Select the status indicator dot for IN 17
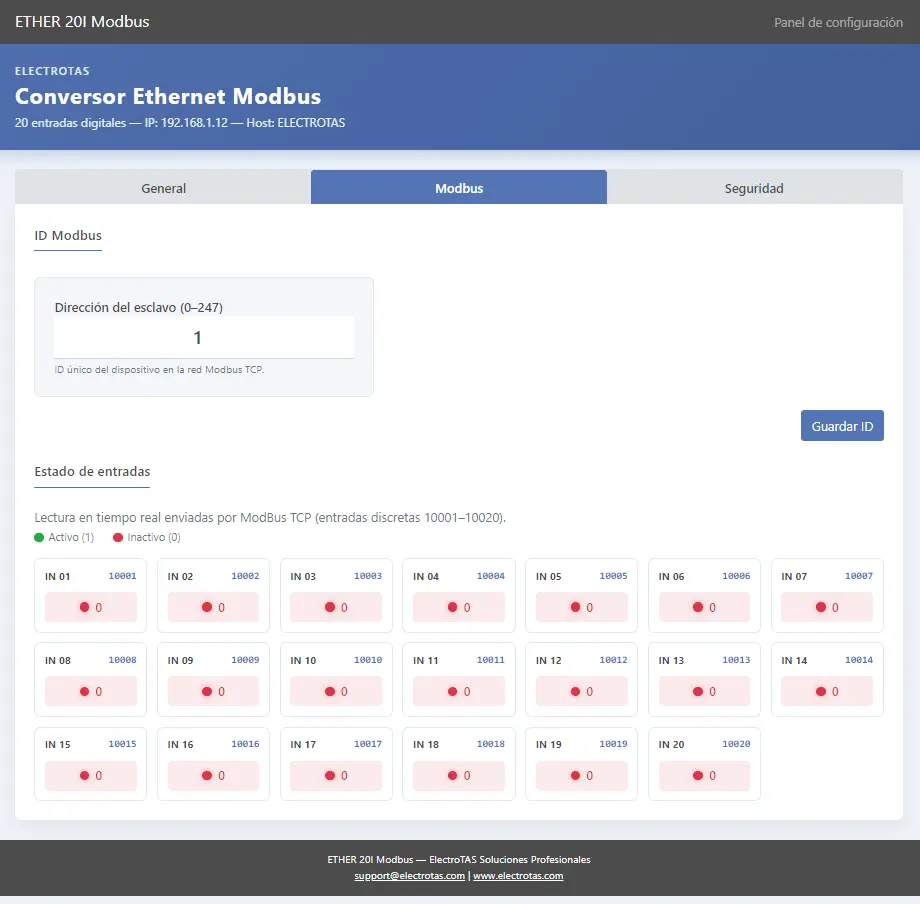This screenshot has height=904, width=920. pyautogui.click(x=330, y=776)
